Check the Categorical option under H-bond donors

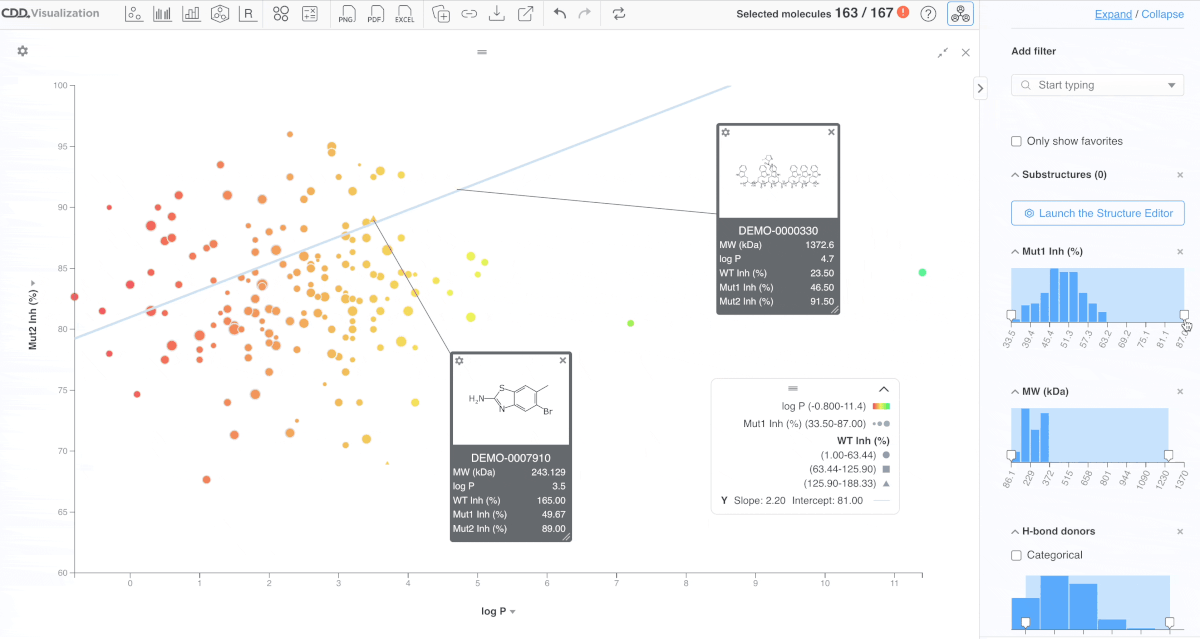click(x=1016, y=555)
